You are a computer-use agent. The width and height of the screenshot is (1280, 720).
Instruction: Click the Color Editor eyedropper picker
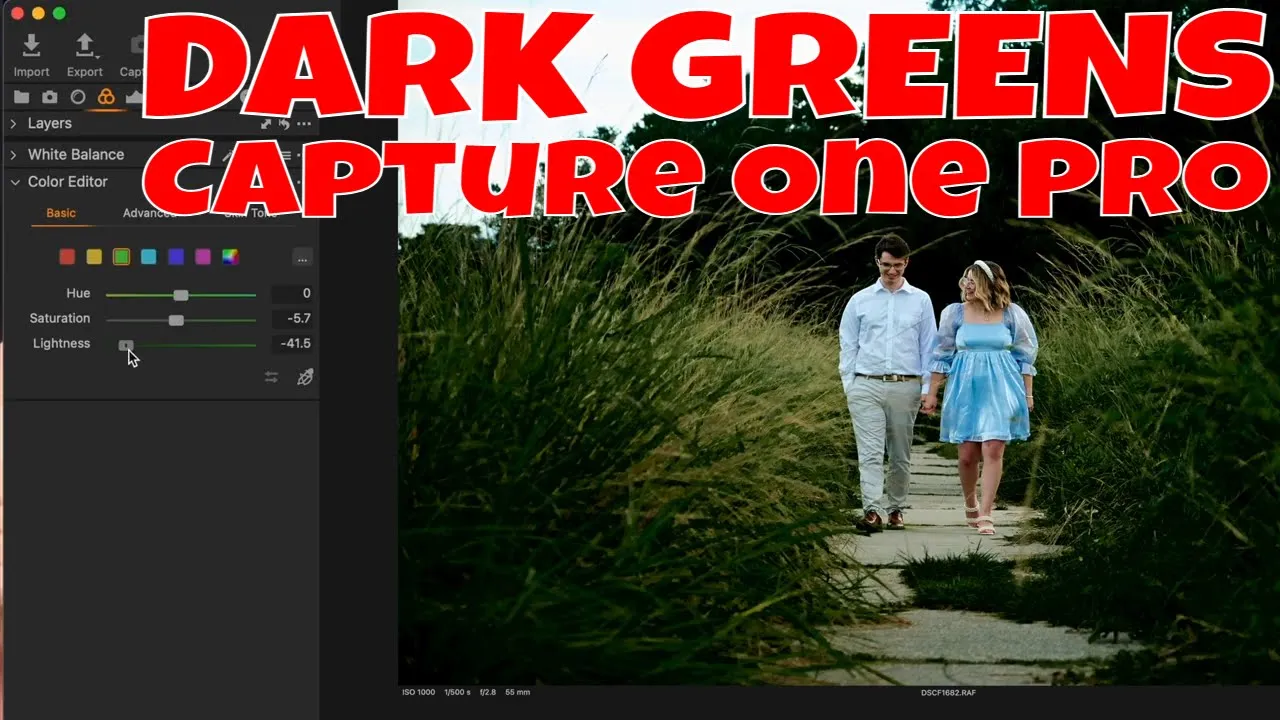(x=305, y=377)
